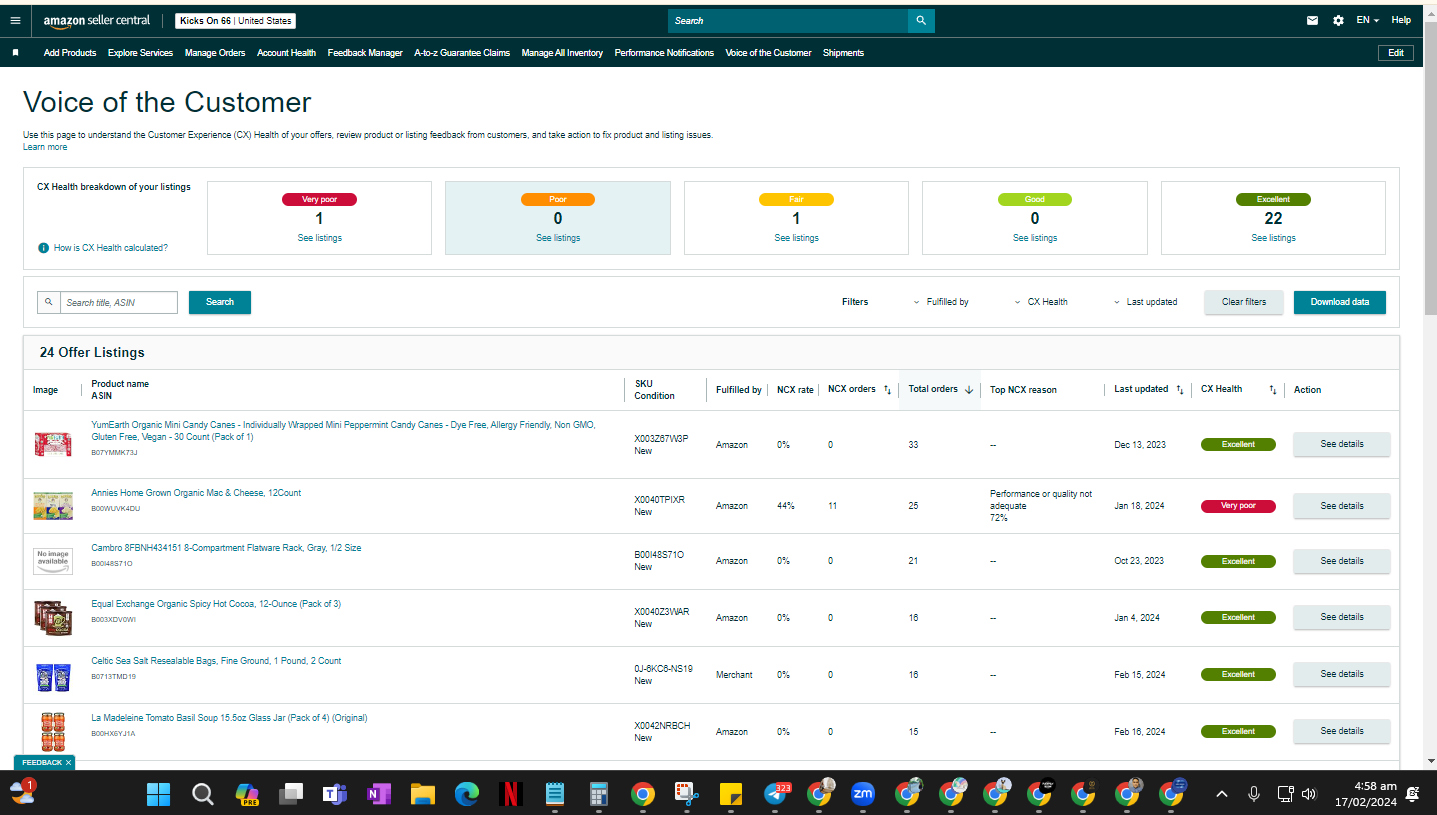Open the Help link in the header

pyautogui.click(x=1401, y=20)
